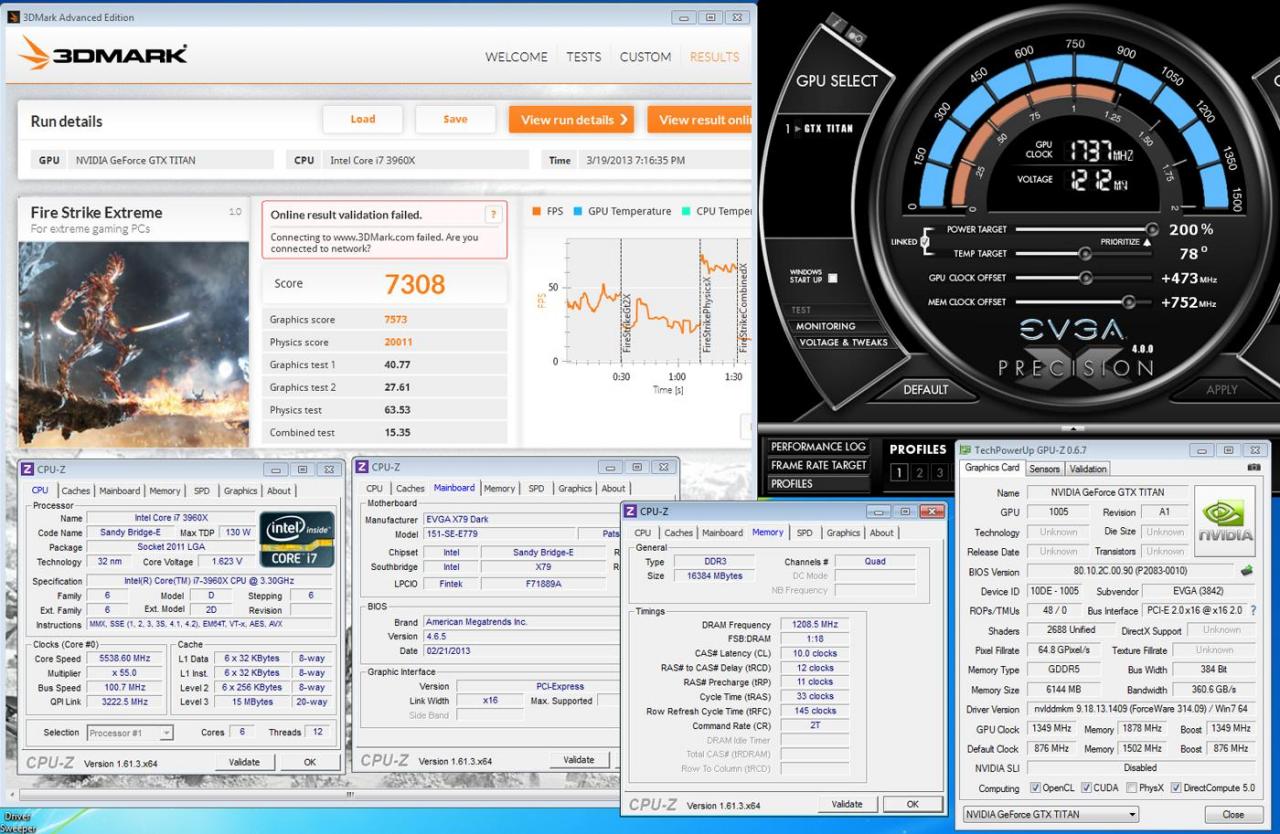The image size is (1280, 834).
Task: Click the Default button in EVGA Precision
Action: pos(926,389)
